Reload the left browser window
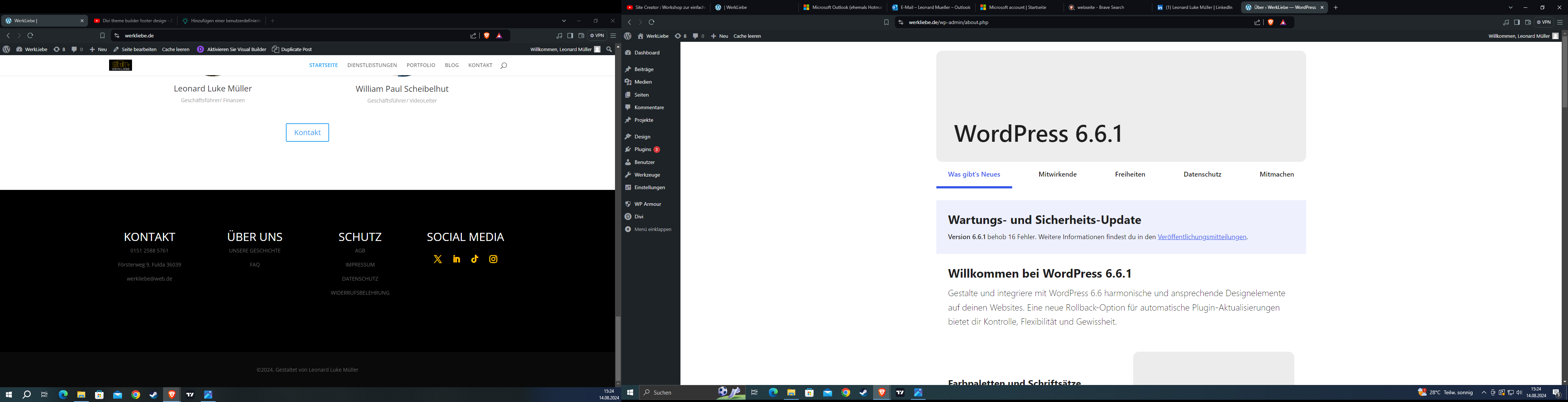 30,36
